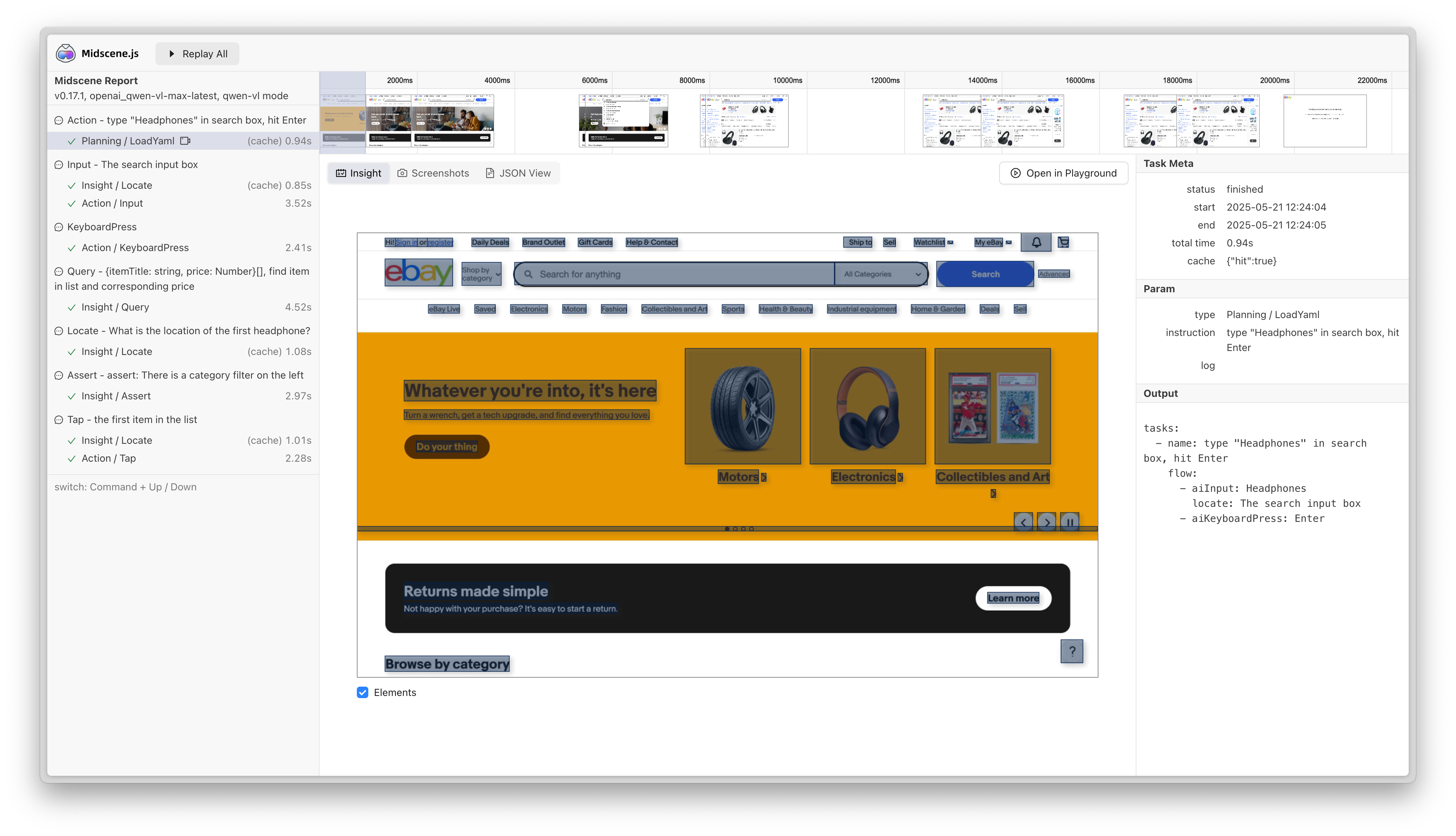Click the shopping cart icon in eBay header
The height and width of the screenshot is (836, 1456).
1064,242
